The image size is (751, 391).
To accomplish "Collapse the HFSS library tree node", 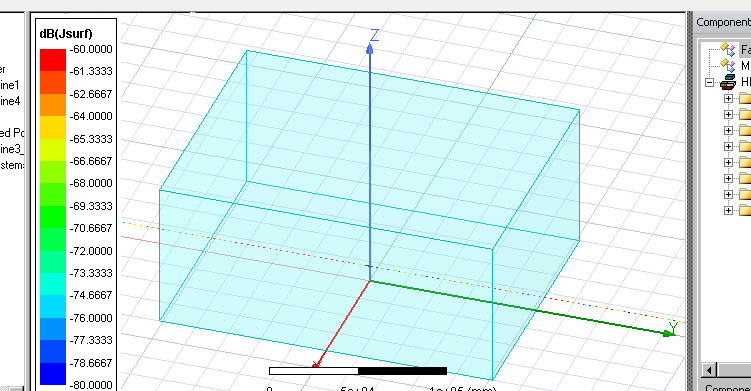I will click(x=709, y=82).
